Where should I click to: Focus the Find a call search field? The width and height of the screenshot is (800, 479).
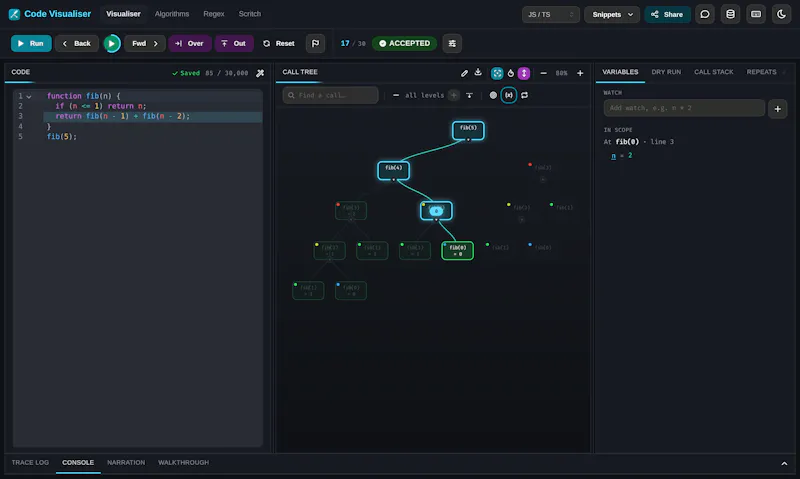(x=331, y=95)
